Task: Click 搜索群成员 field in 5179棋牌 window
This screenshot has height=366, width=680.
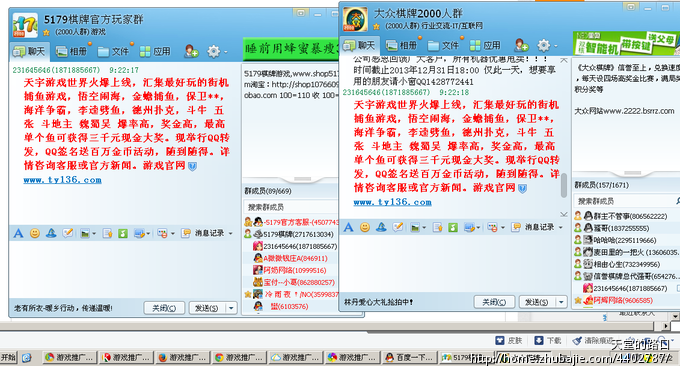Action: 291,207
